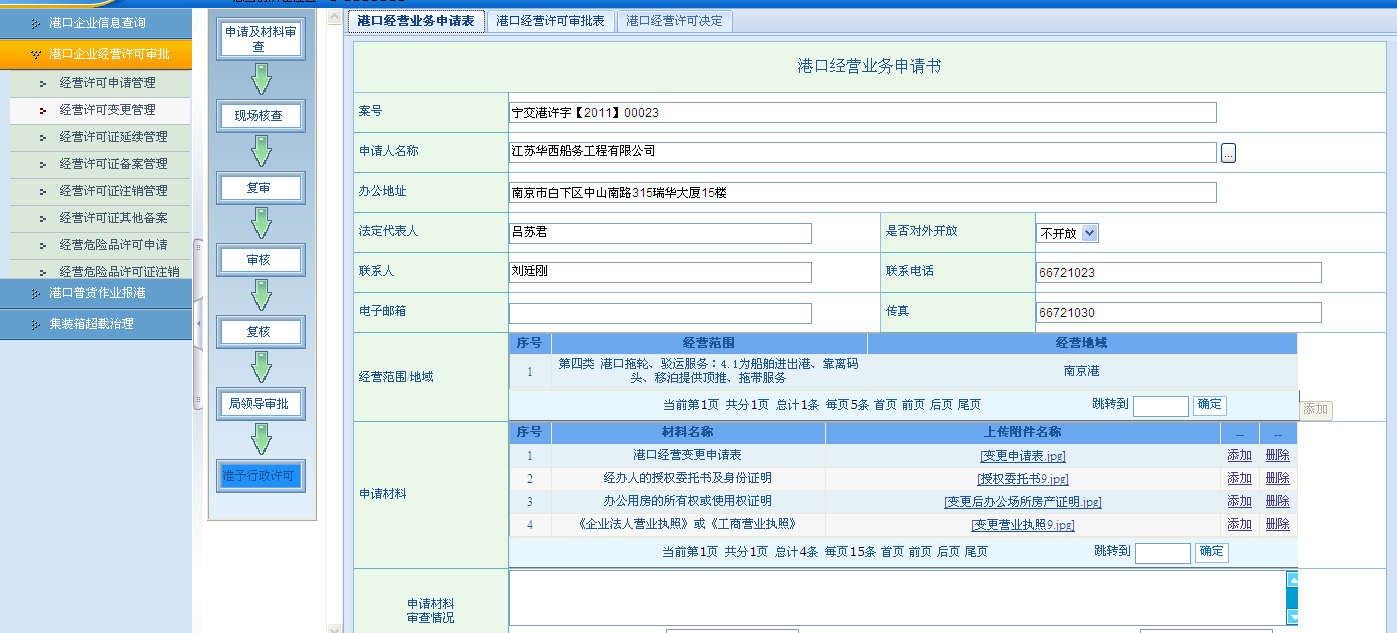This screenshot has height=633, width=1397.
Task: Open the 港口经营许可决定 tab
Action: click(x=674, y=21)
